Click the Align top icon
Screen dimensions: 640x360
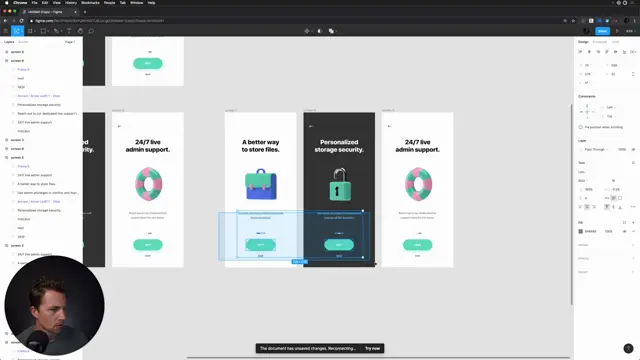pos(607,52)
